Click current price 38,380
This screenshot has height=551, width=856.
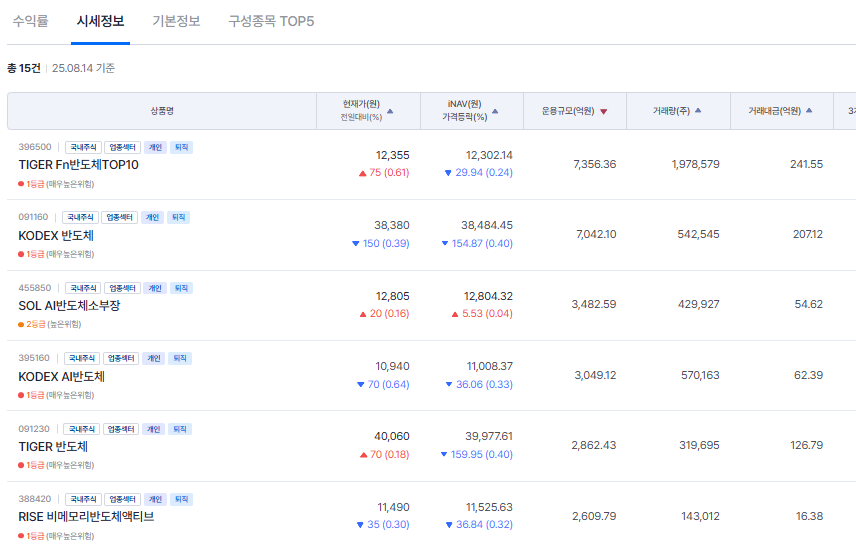[x=391, y=226]
